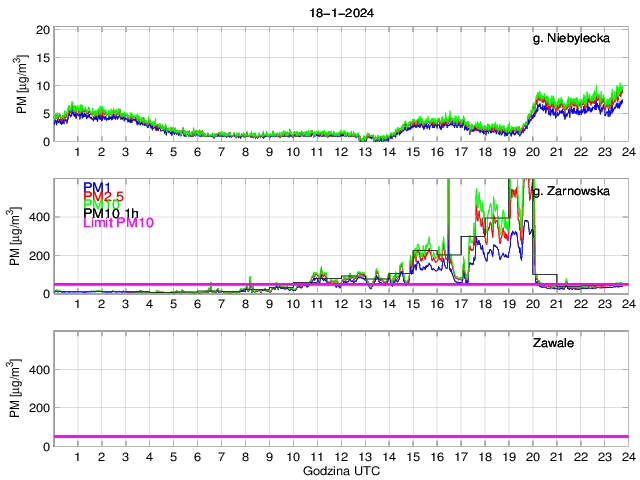Viewport: 640px width, 480px height.
Task: Click the green PM10 legend entry
Action: point(100,205)
